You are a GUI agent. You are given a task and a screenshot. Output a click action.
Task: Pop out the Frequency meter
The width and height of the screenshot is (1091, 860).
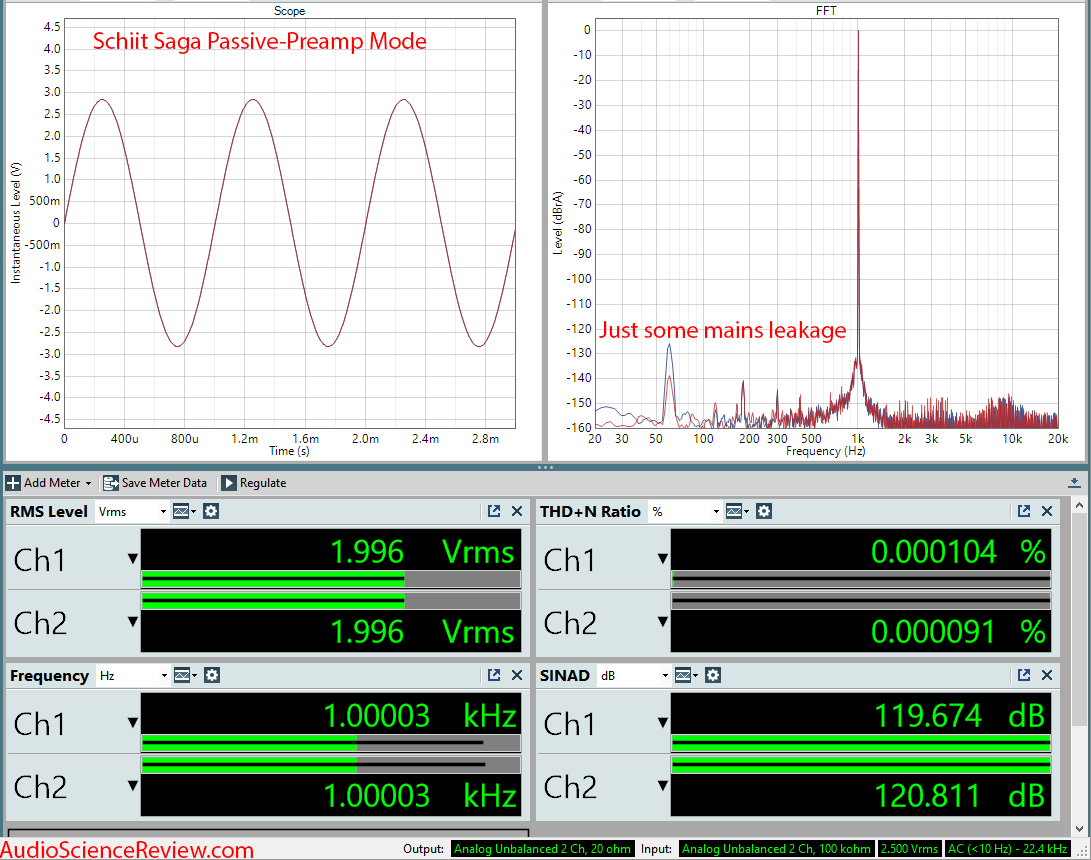[x=494, y=675]
